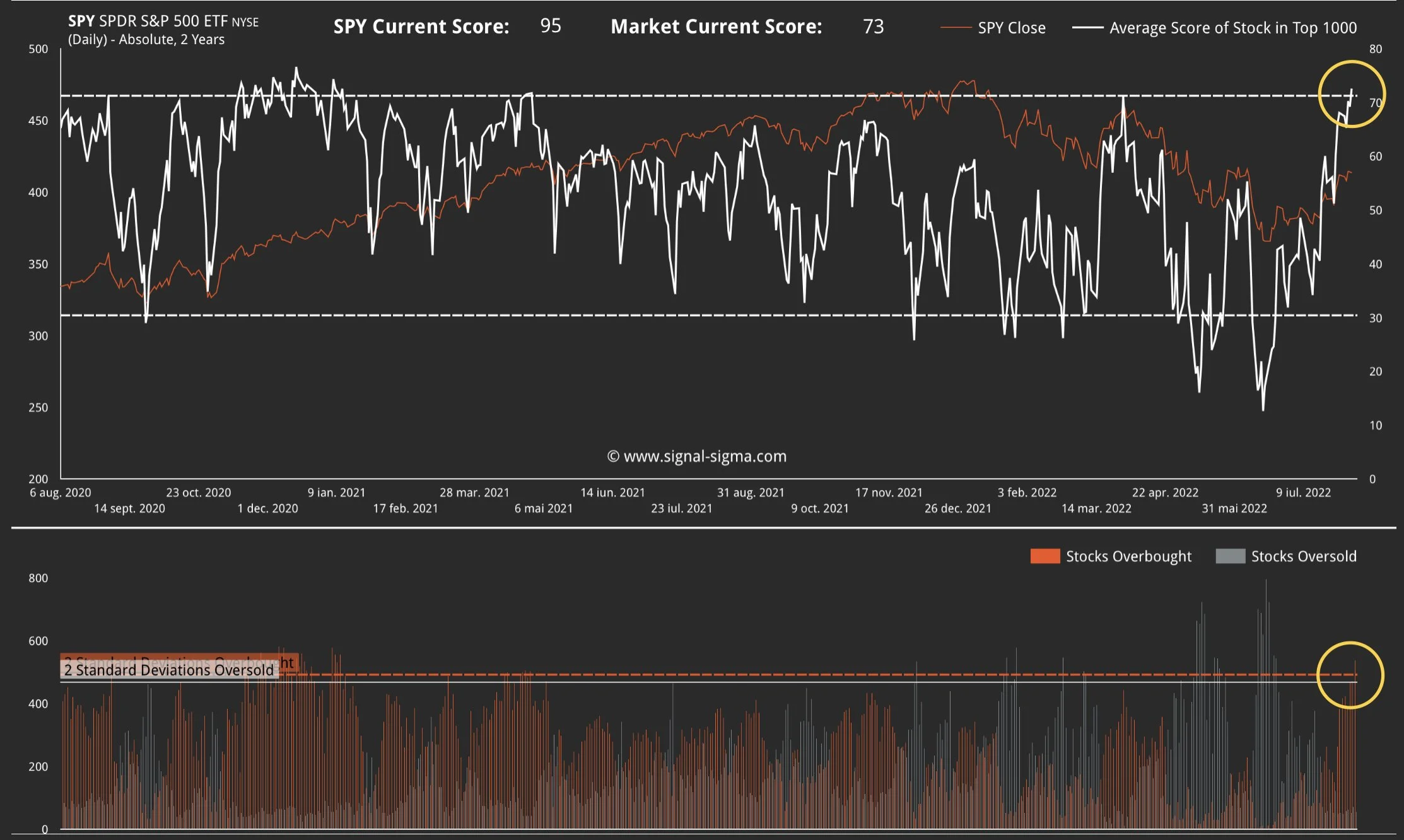Image resolution: width=1404 pixels, height=840 pixels.
Task: Click the yellow circle on the upper chart
Action: tap(1351, 94)
